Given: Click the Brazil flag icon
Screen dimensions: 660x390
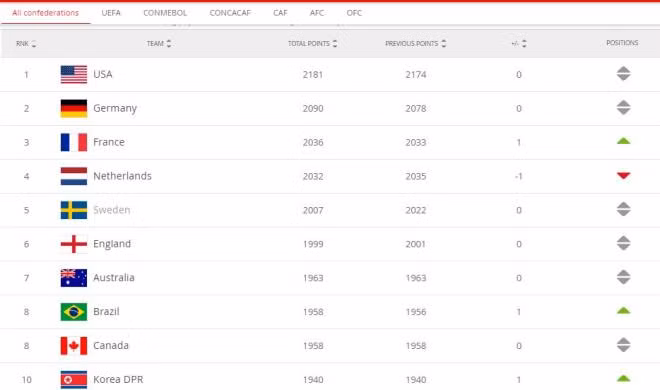Looking at the screenshot, I should click(74, 312).
